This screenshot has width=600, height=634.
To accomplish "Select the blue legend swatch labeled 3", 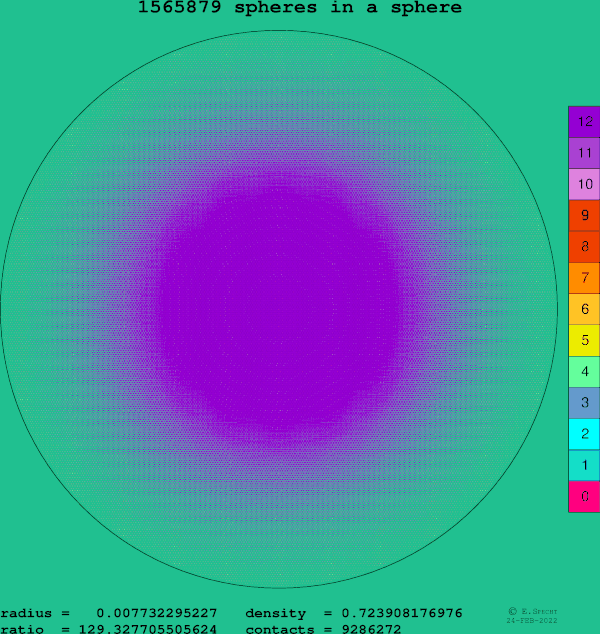I will coord(584,403).
